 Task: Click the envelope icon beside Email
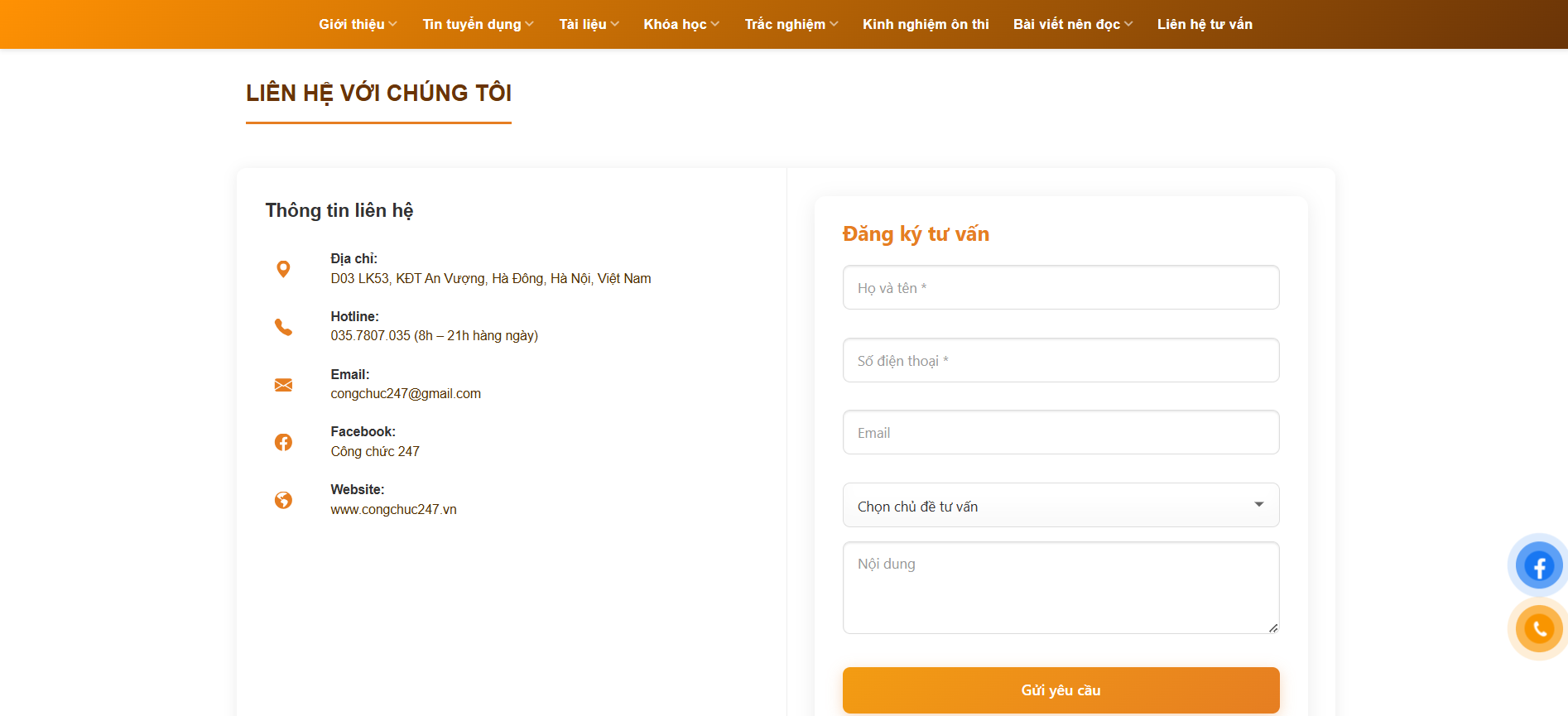coord(283,385)
